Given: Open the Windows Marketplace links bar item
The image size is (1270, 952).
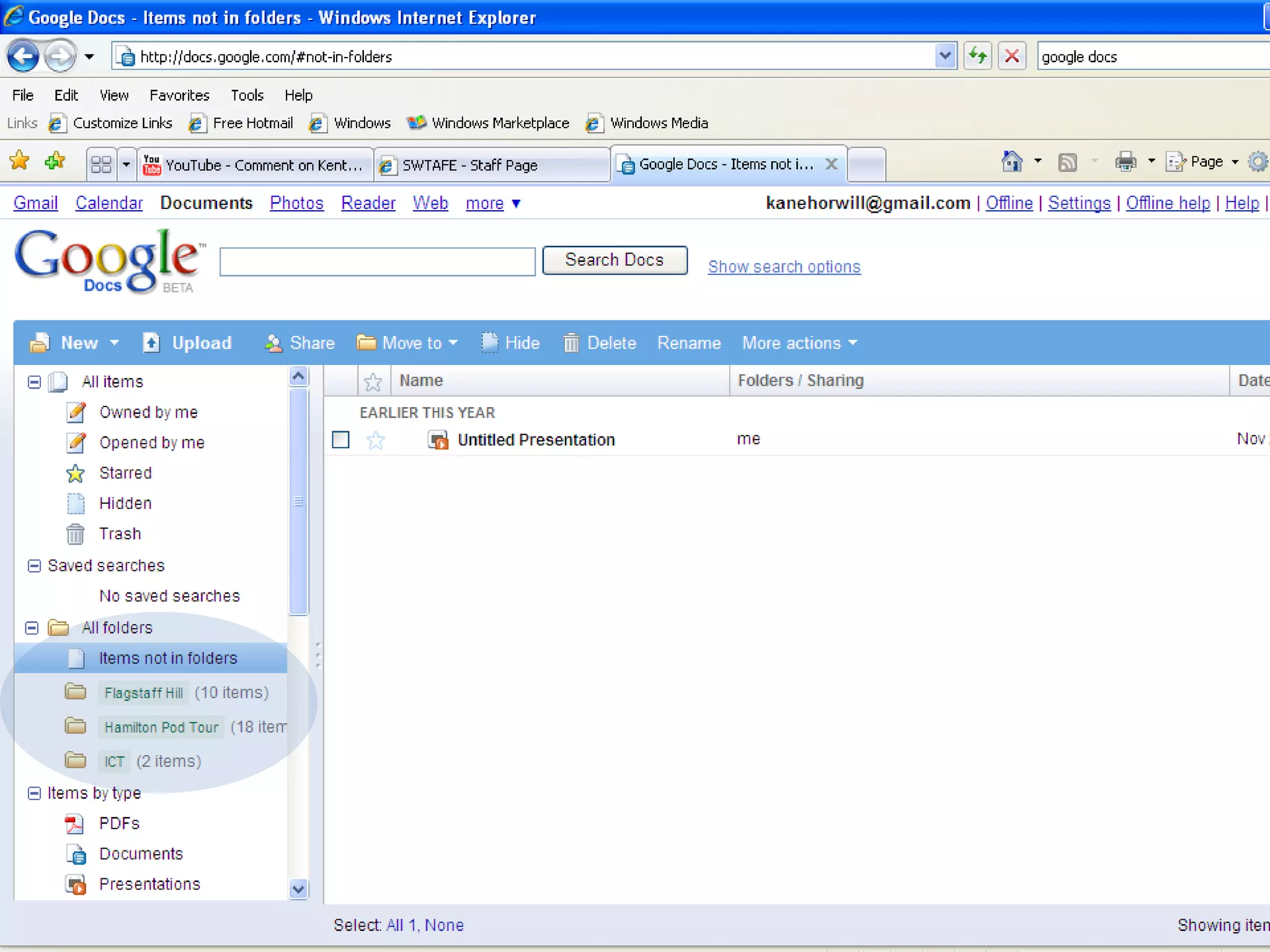Looking at the screenshot, I should (488, 123).
